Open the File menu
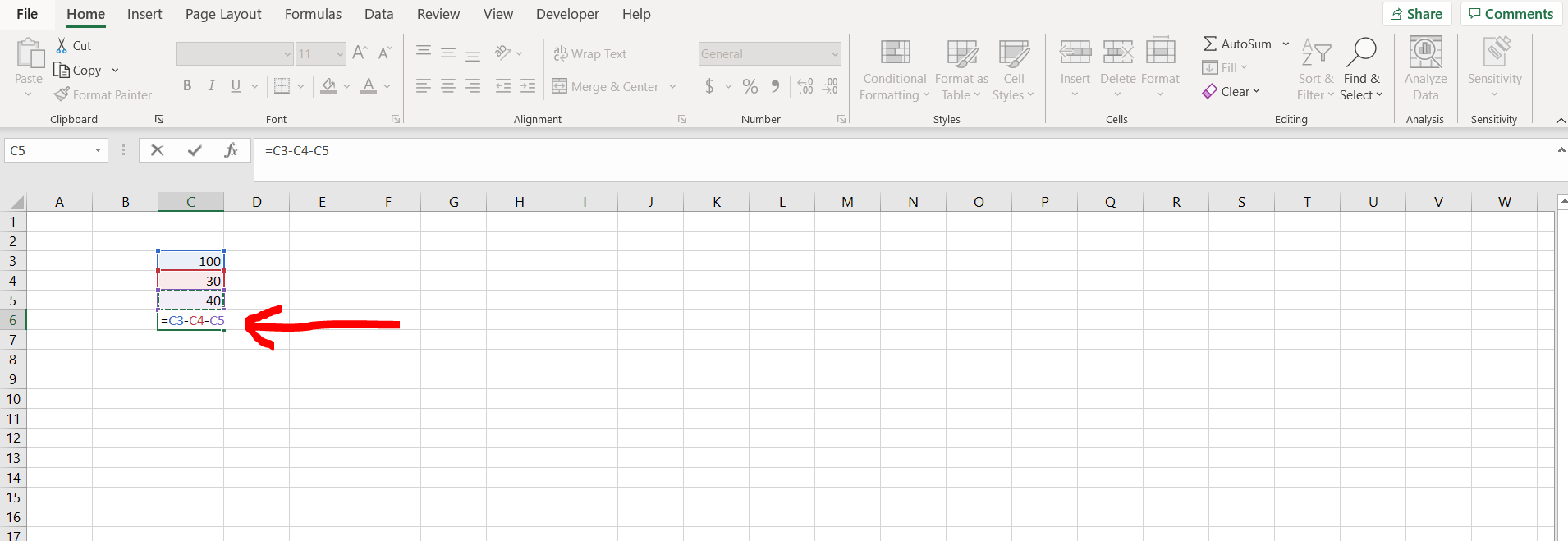This screenshot has width=1568, height=541. (x=27, y=14)
